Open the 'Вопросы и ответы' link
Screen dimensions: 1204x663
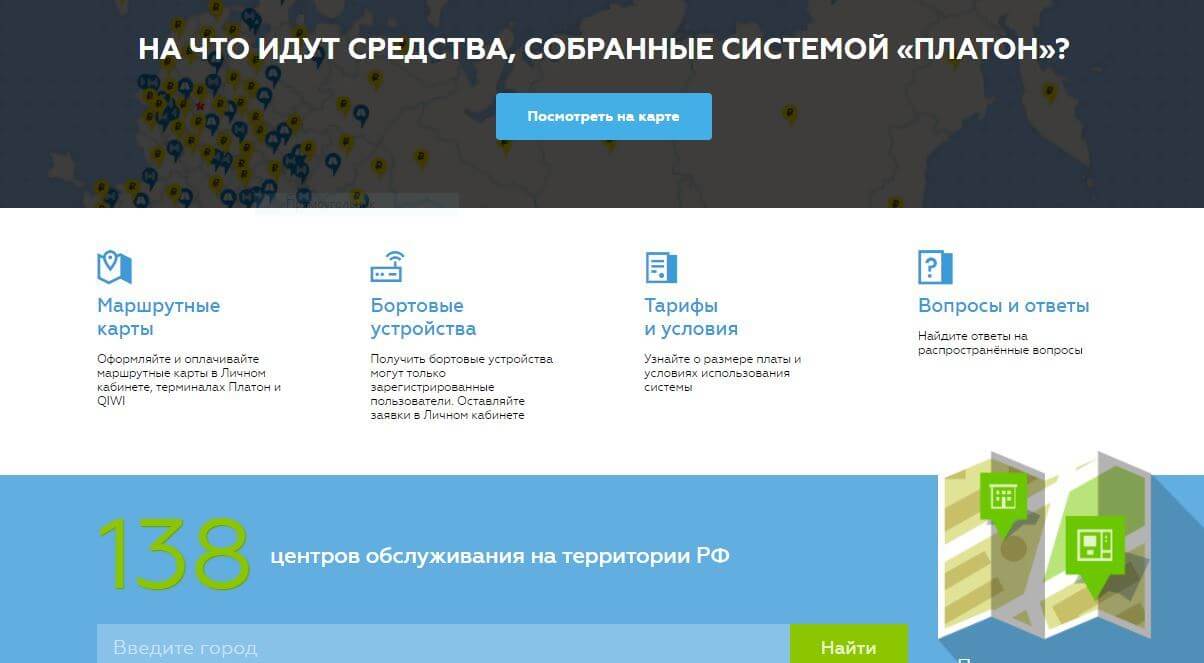(x=1004, y=306)
